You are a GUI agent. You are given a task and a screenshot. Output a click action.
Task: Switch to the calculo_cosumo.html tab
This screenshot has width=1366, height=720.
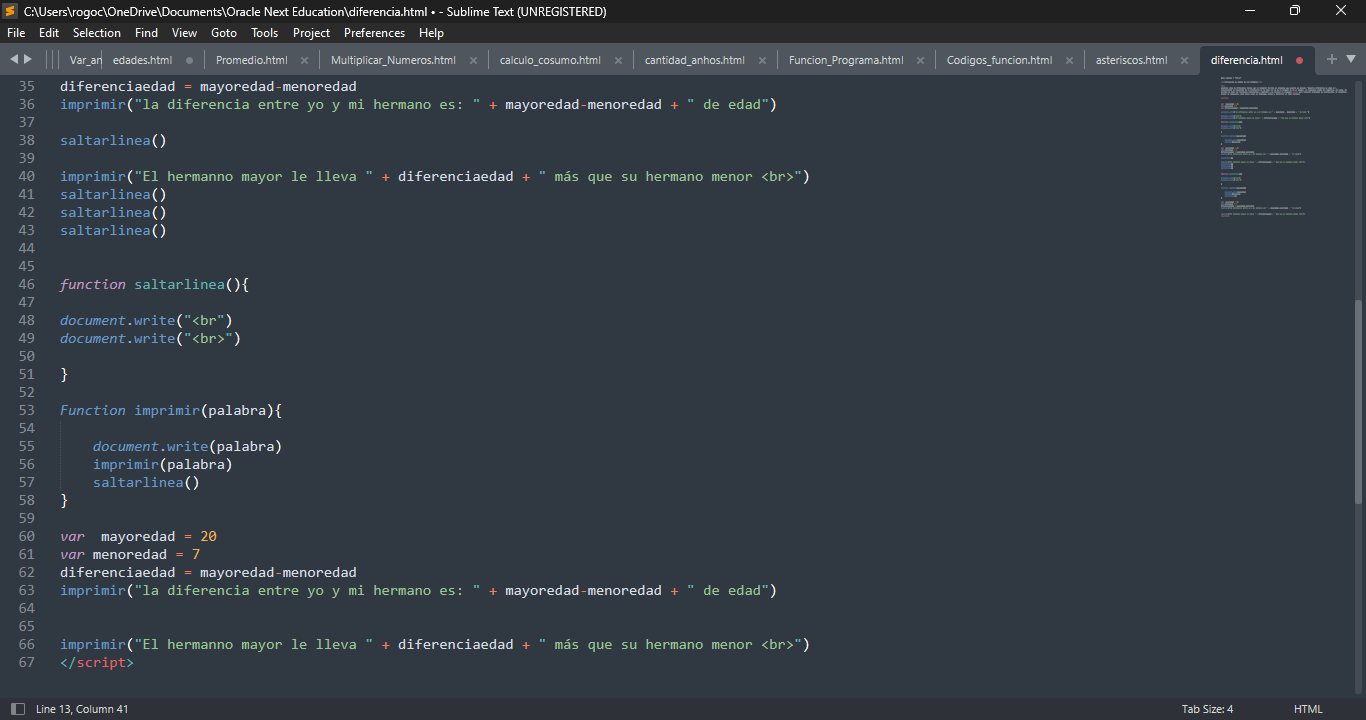pyautogui.click(x=550, y=60)
